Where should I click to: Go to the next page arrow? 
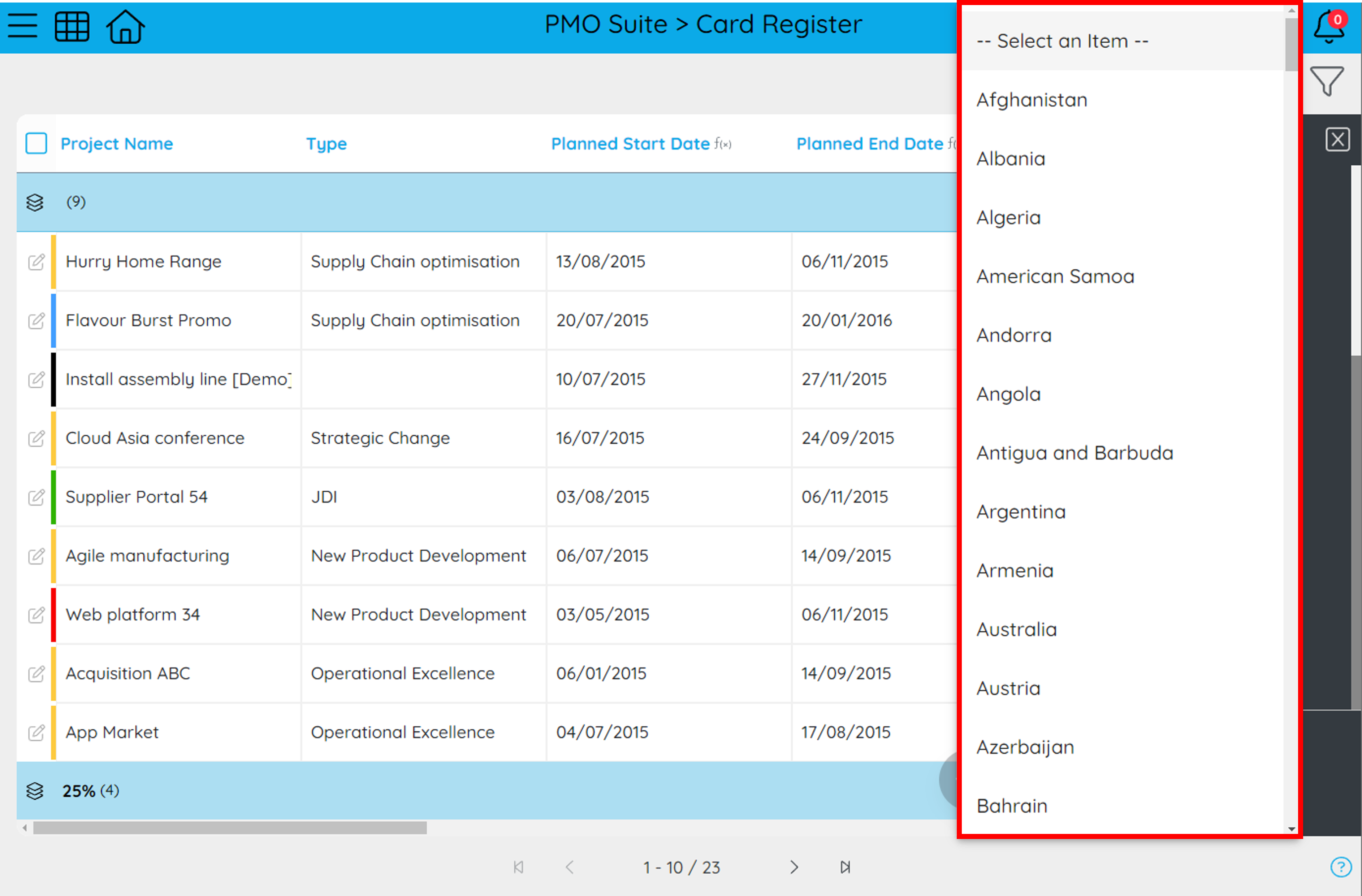[x=794, y=867]
